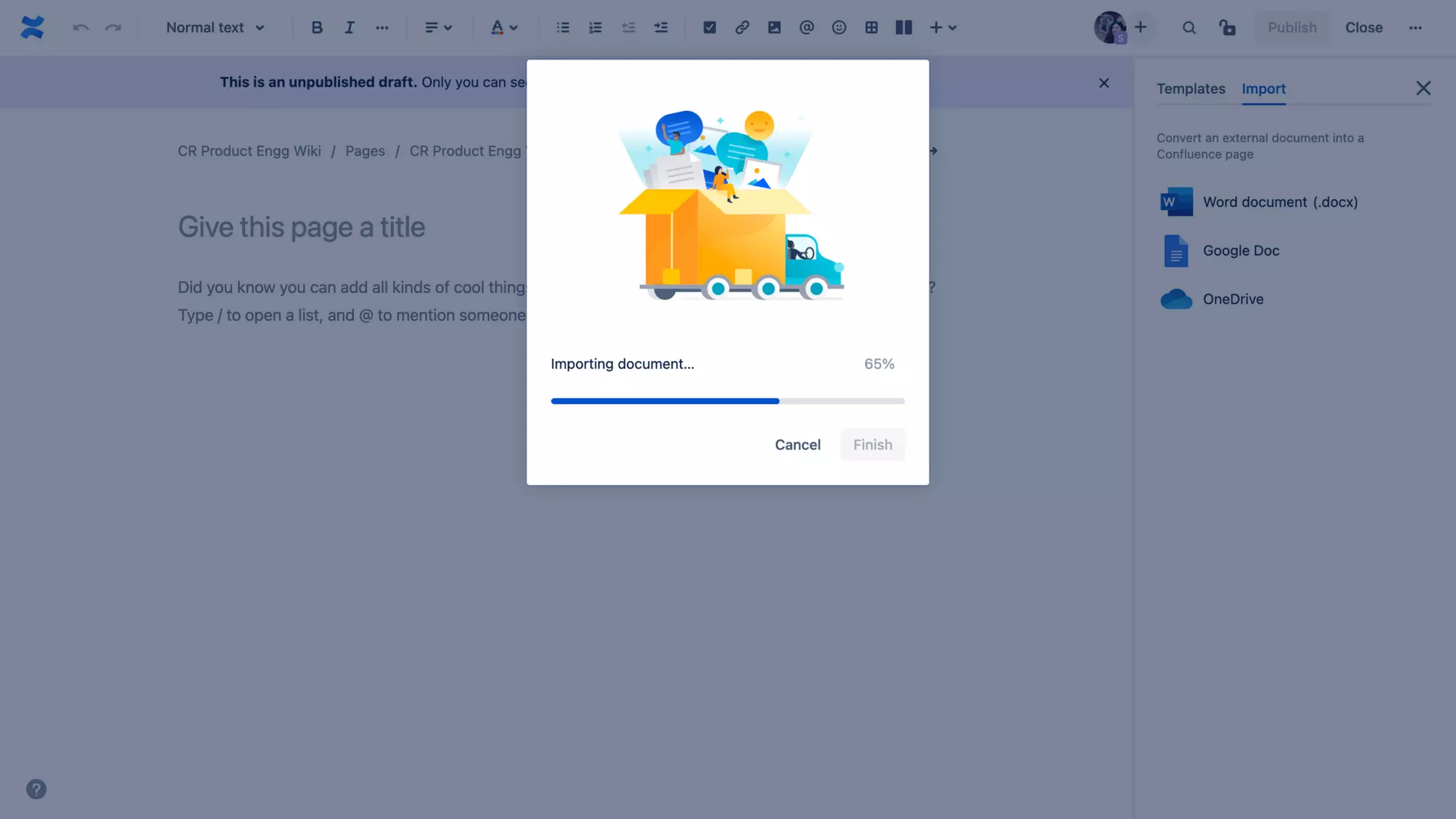Click the page title field

click(x=301, y=227)
